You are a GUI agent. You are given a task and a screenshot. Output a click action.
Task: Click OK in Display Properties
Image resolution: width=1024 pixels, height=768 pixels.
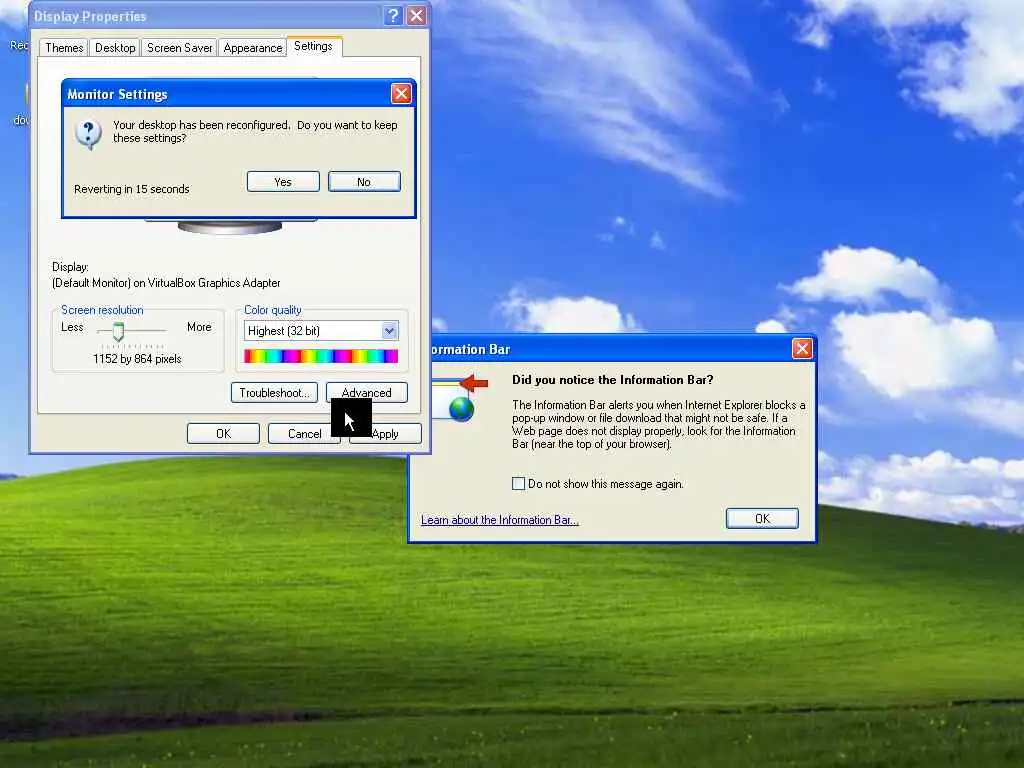(x=223, y=434)
